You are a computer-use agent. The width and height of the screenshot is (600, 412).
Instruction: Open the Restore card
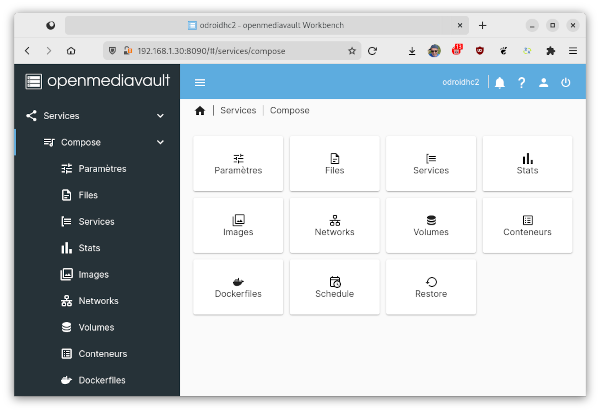pos(431,287)
